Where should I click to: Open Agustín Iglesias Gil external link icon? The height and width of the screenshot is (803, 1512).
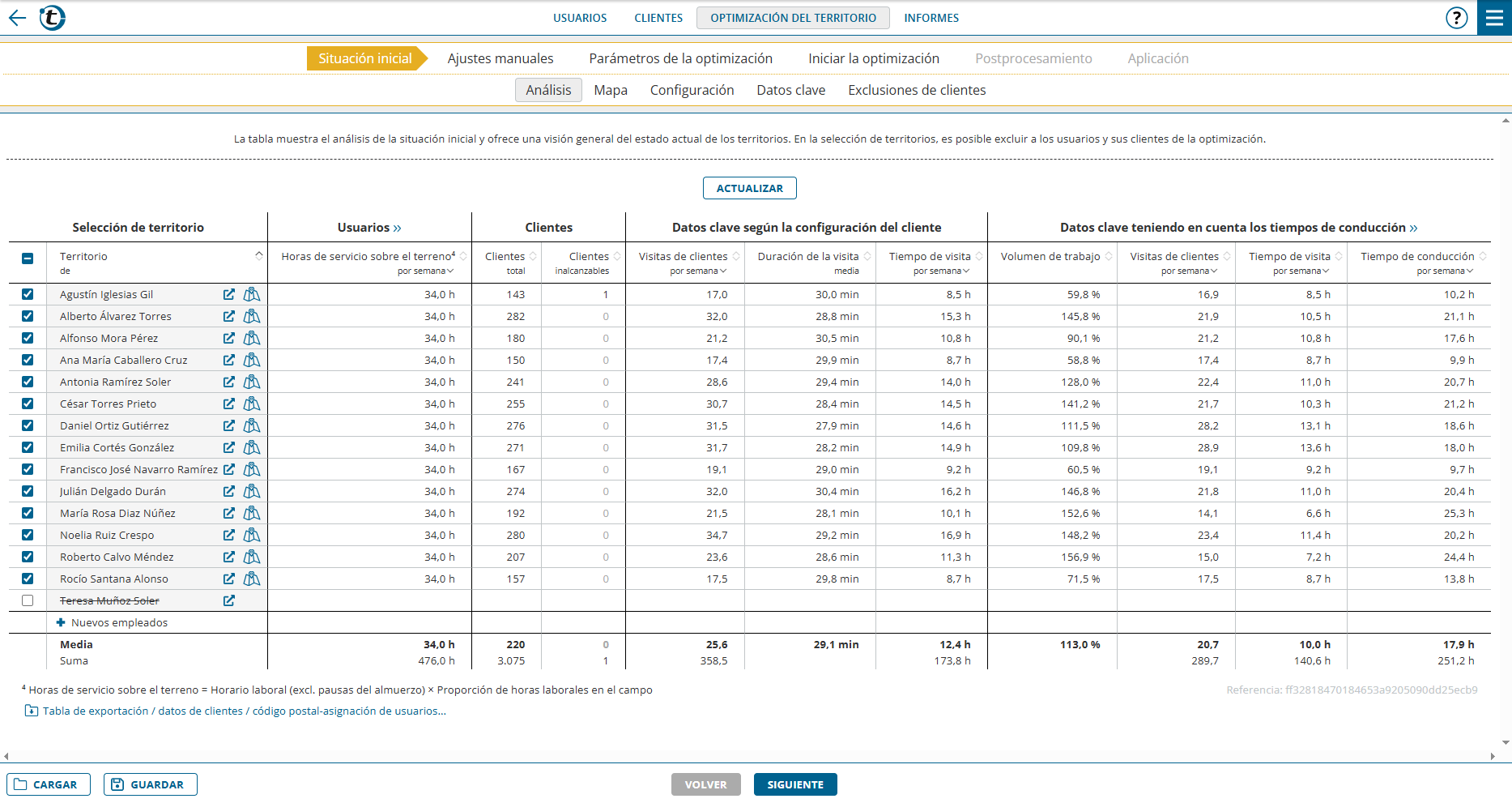pyautogui.click(x=229, y=295)
